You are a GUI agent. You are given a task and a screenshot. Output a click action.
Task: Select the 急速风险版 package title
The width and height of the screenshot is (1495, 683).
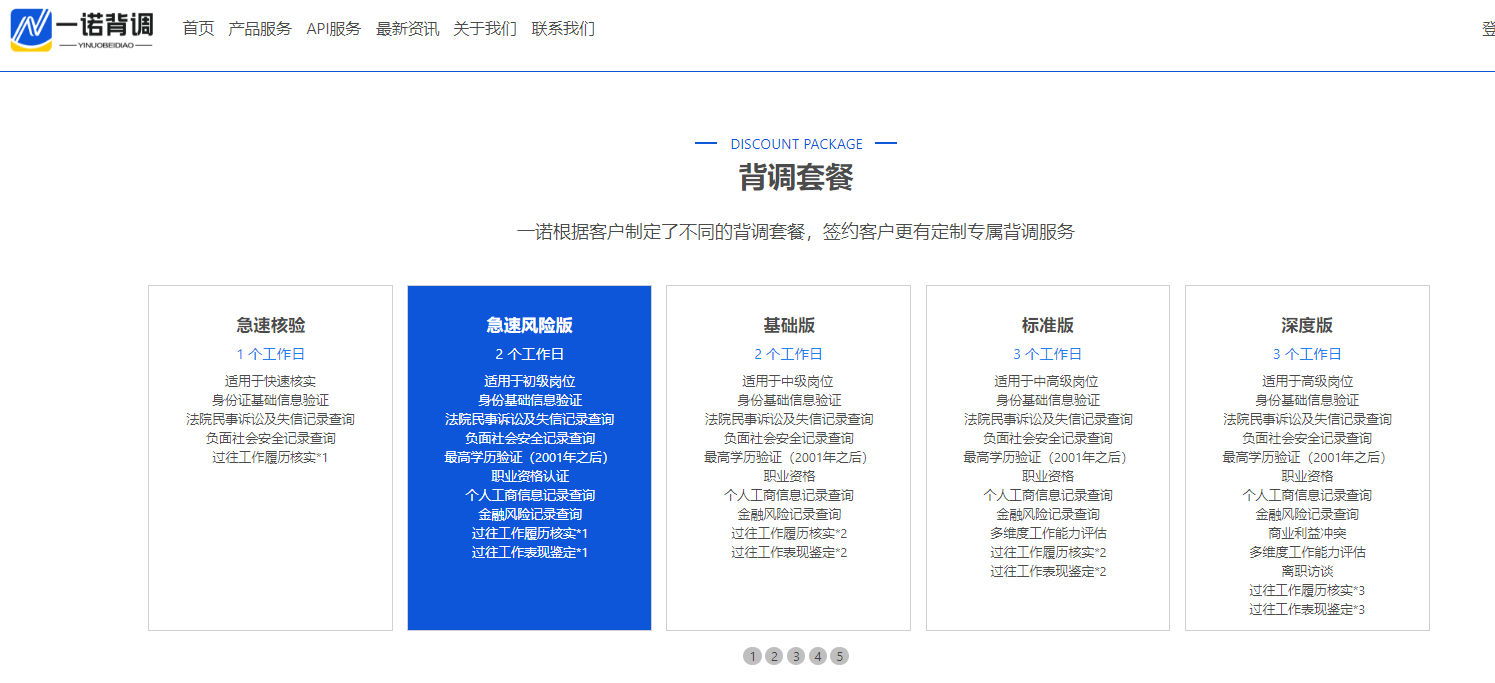tap(530, 325)
